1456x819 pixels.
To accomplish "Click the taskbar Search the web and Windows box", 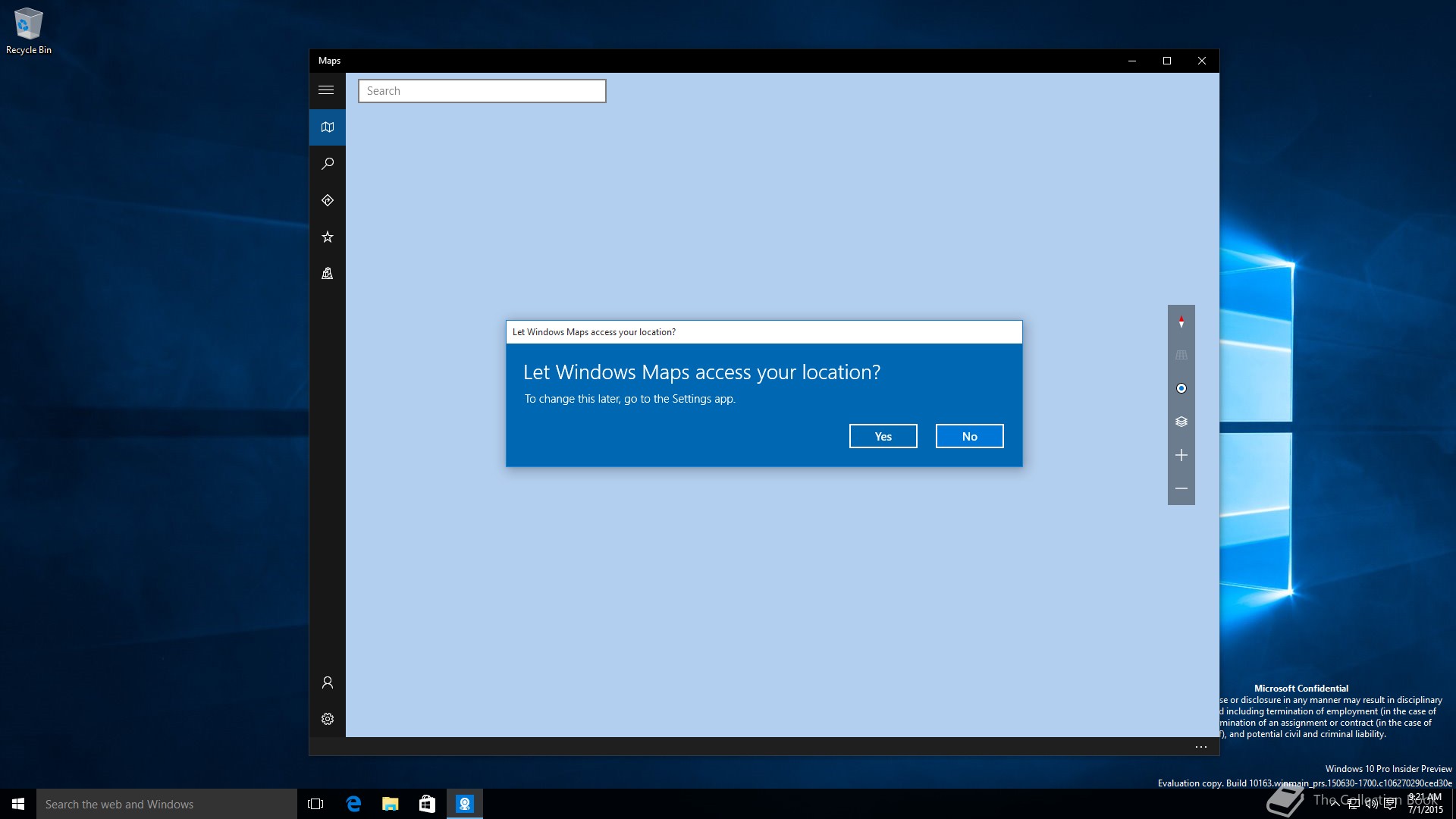I will [167, 804].
